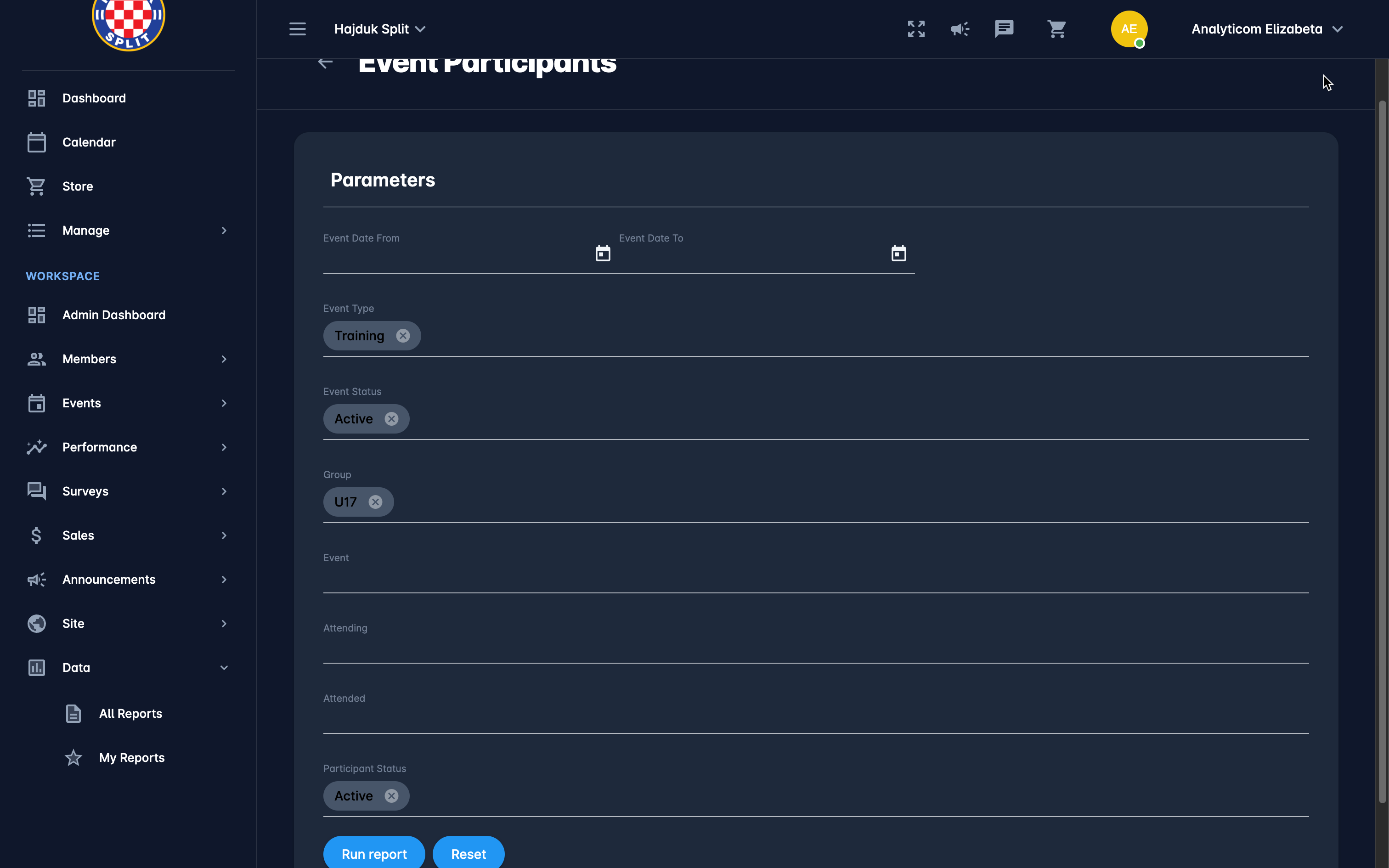
Task: Open Event Date To calendar picker
Action: pos(898,253)
